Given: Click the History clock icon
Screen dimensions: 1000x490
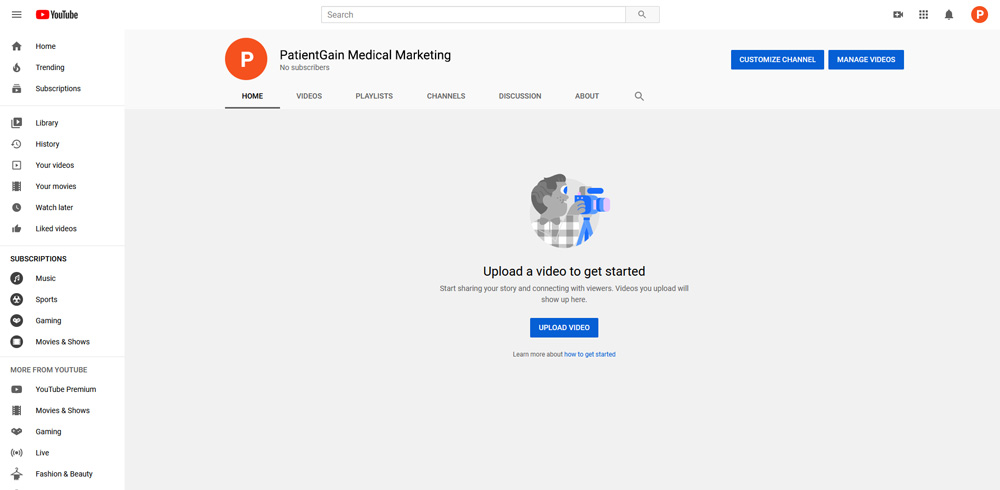Looking at the screenshot, I should [17, 144].
